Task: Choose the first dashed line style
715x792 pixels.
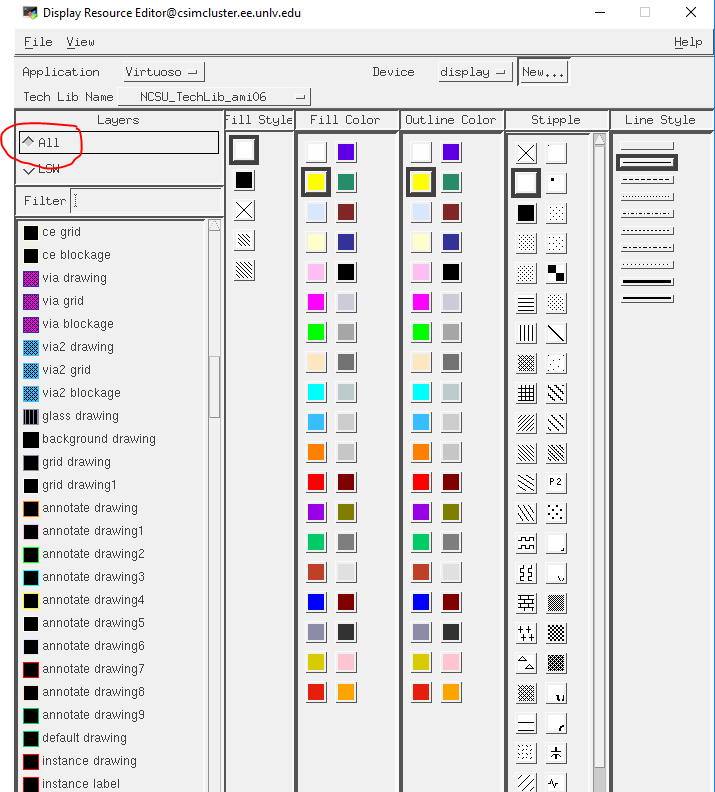Action: (647, 179)
